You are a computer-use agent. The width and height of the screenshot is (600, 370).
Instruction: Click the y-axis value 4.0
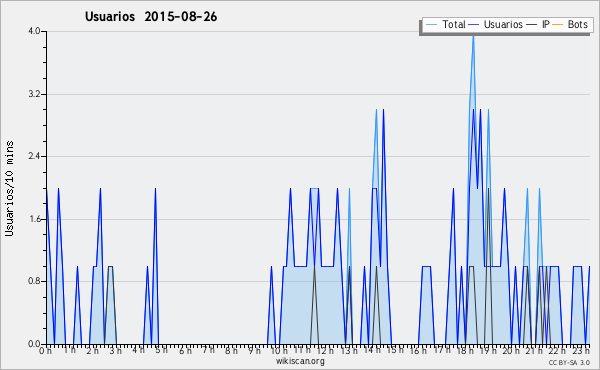(35, 31)
